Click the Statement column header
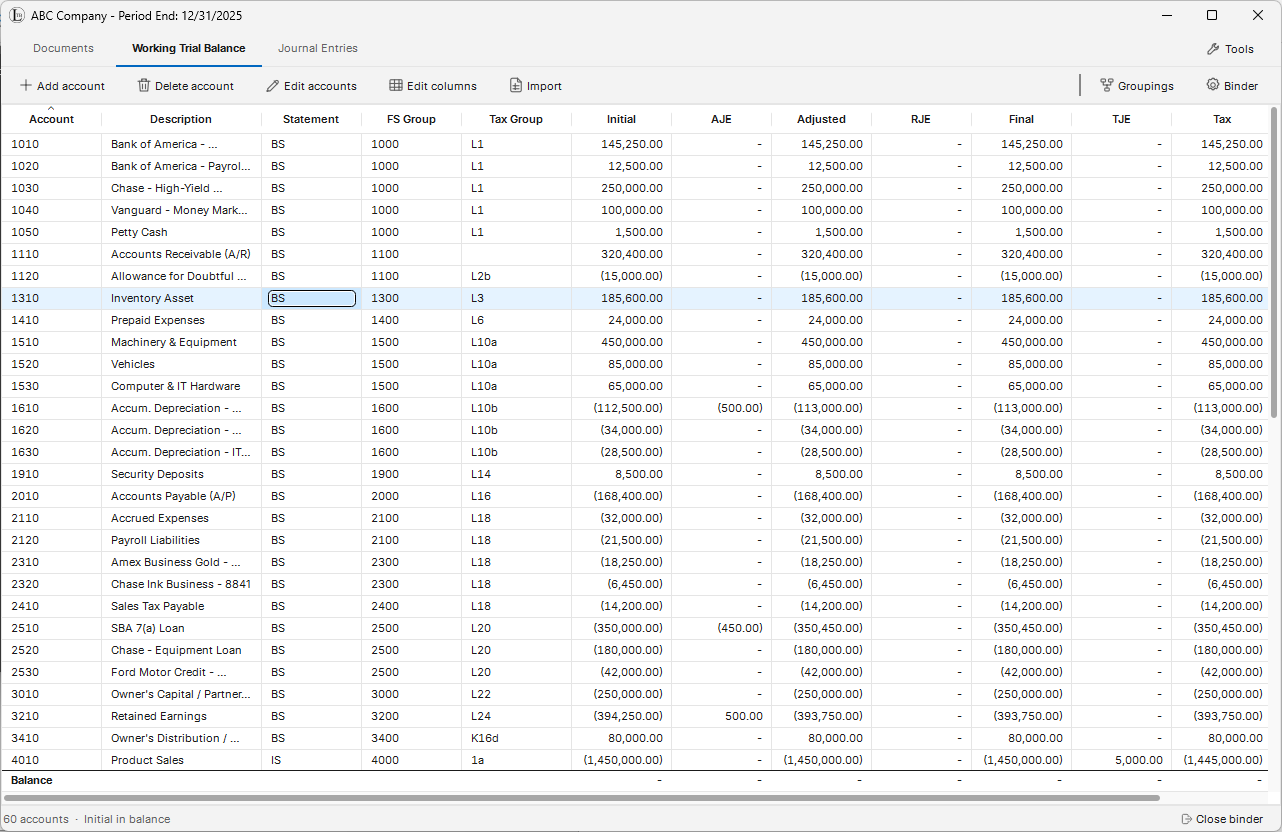The image size is (1282, 832). (311, 119)
